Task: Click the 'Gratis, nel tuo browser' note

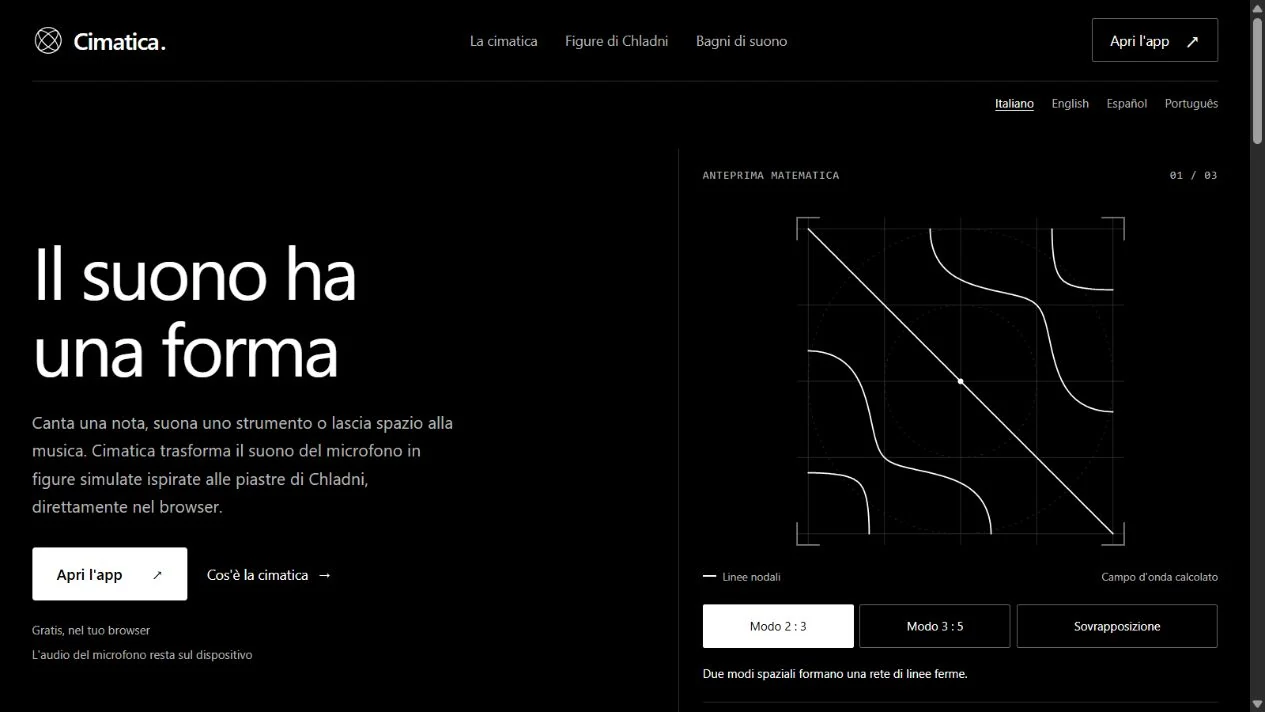Action: click(x=91, y=630)
